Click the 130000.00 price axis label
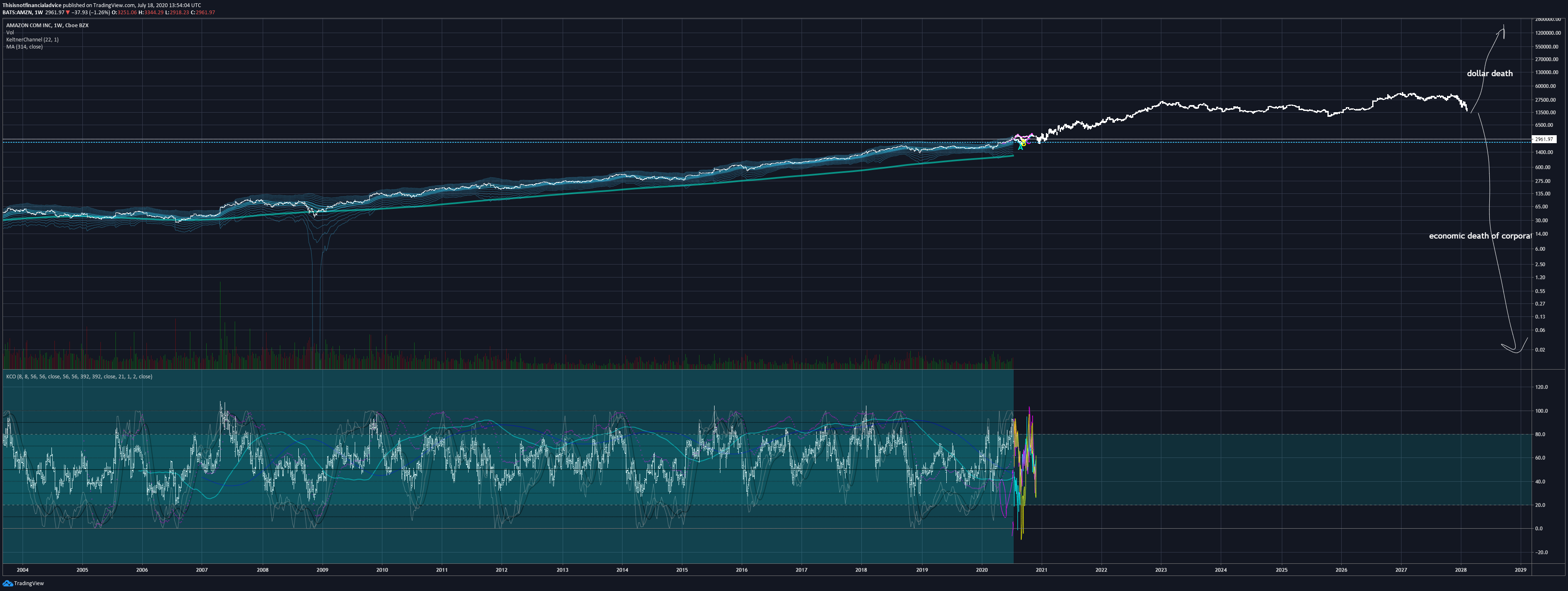The width and height of the screenshot is (1568, 591). point(1547,72)
